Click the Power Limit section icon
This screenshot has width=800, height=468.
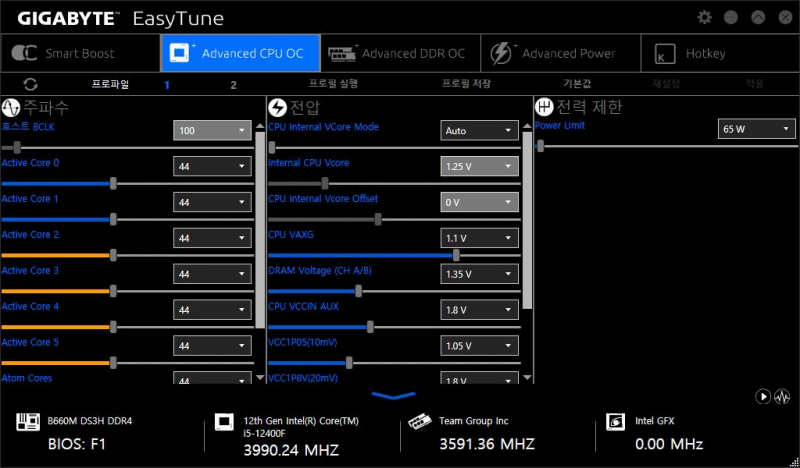coord(544,107)
